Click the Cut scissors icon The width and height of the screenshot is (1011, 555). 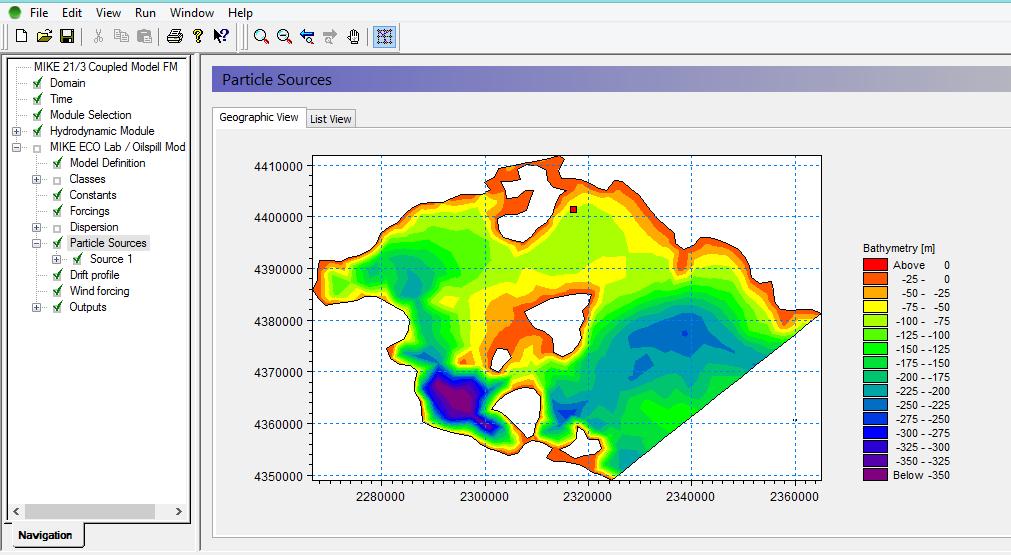pos(98,36)
